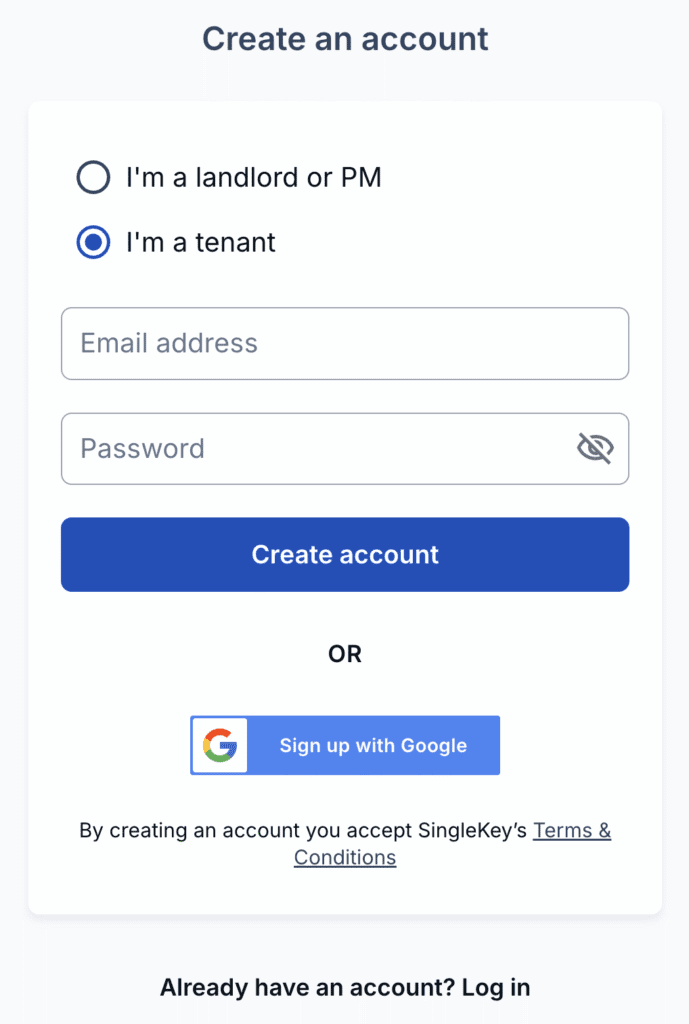The image size is (689, 1024).
Task: Click the "Sign up with Google" button text
Action: [x=373, y=746]
